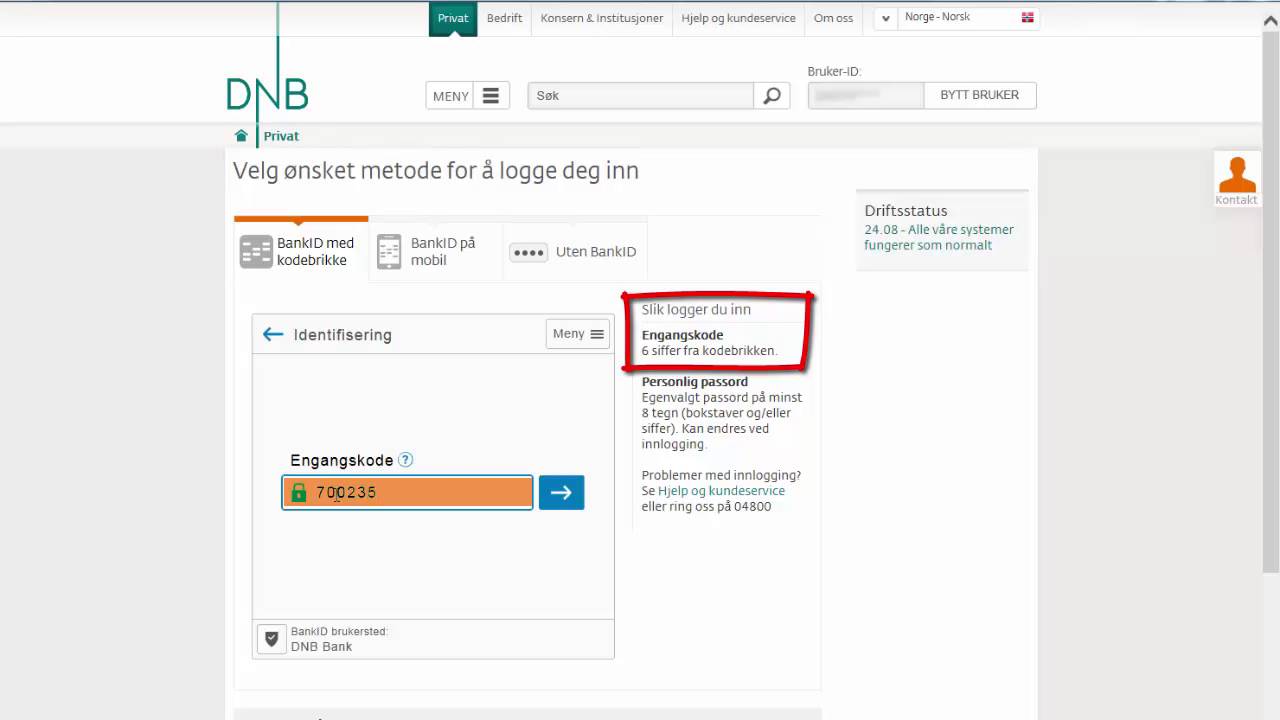Viewport: 1280px width, 720px height.
Task: Select the Privat top tab
Action: pos(453,18)
